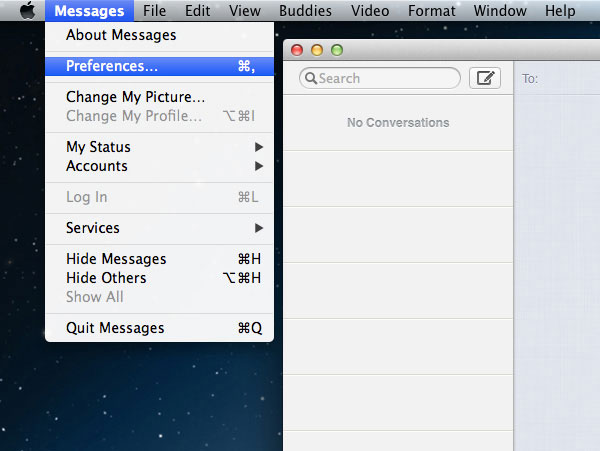This screenshot has width=600, height=451.
Task: Open the File menu
Action: (x=155, y=11)
